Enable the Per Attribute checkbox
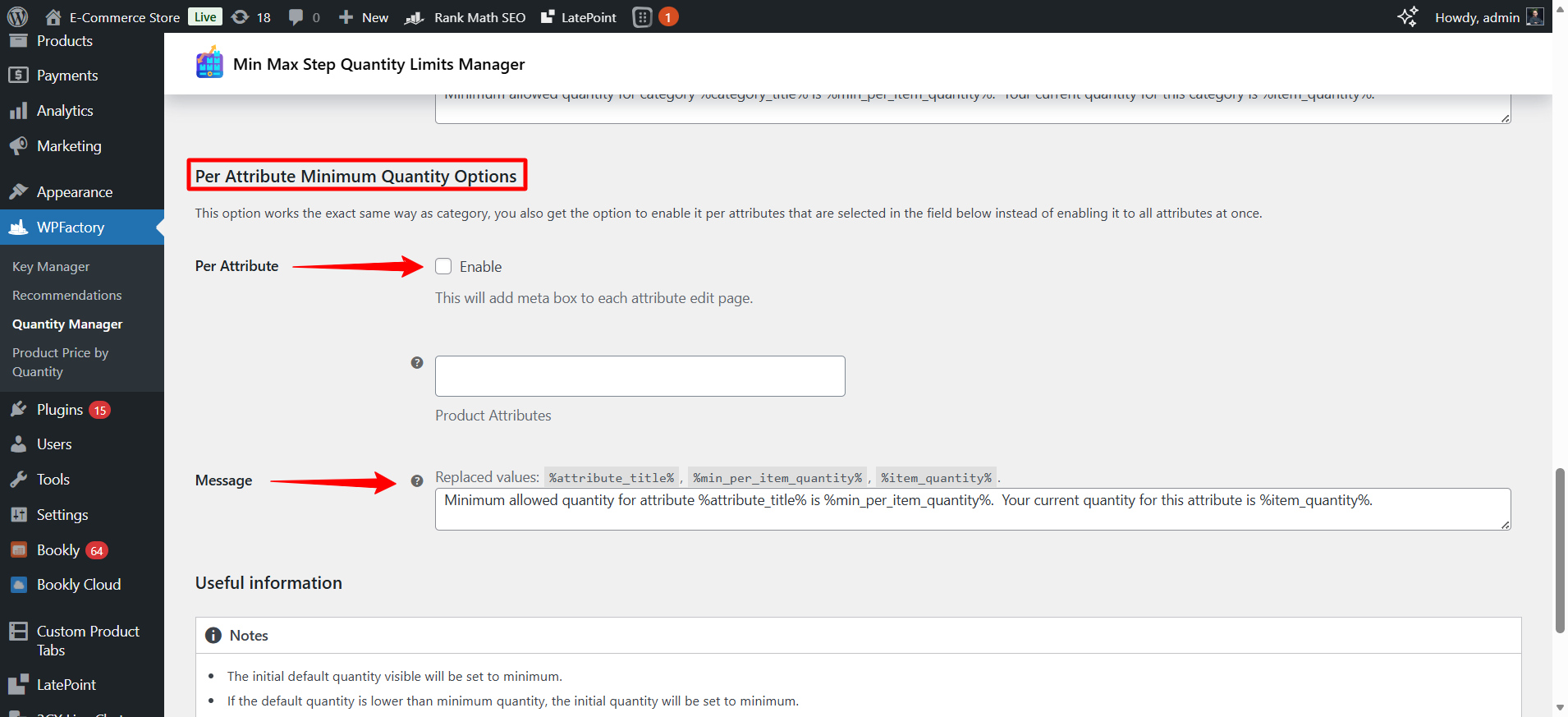 pyautogui.click(x=443, y=266)
